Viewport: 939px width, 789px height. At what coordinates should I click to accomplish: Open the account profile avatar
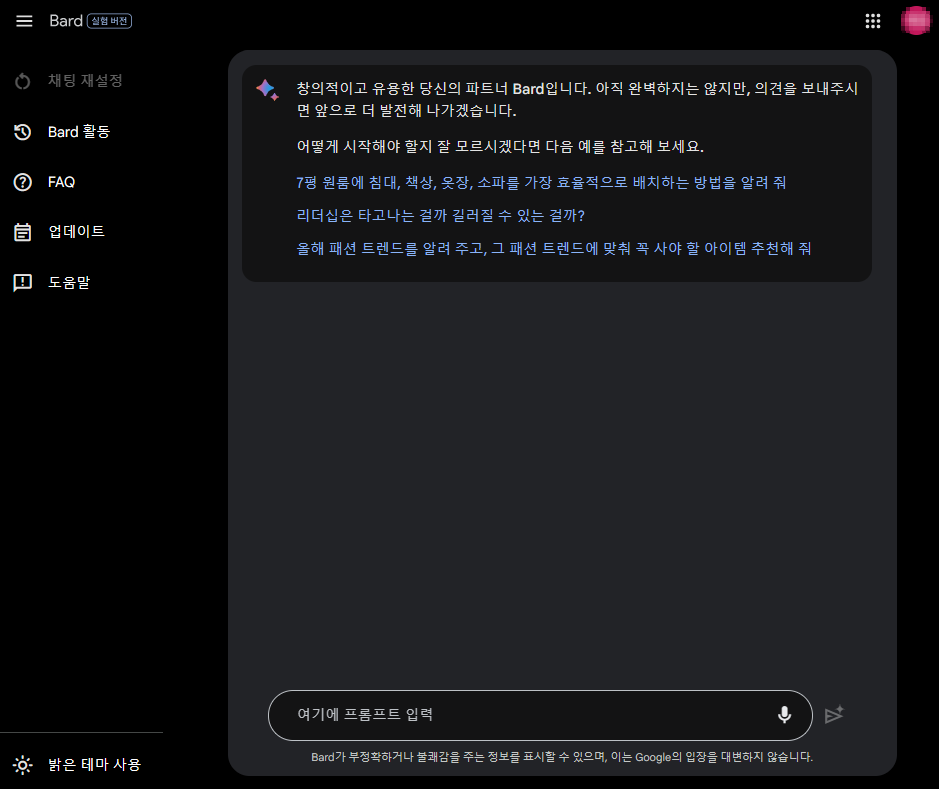click(916, 21)
